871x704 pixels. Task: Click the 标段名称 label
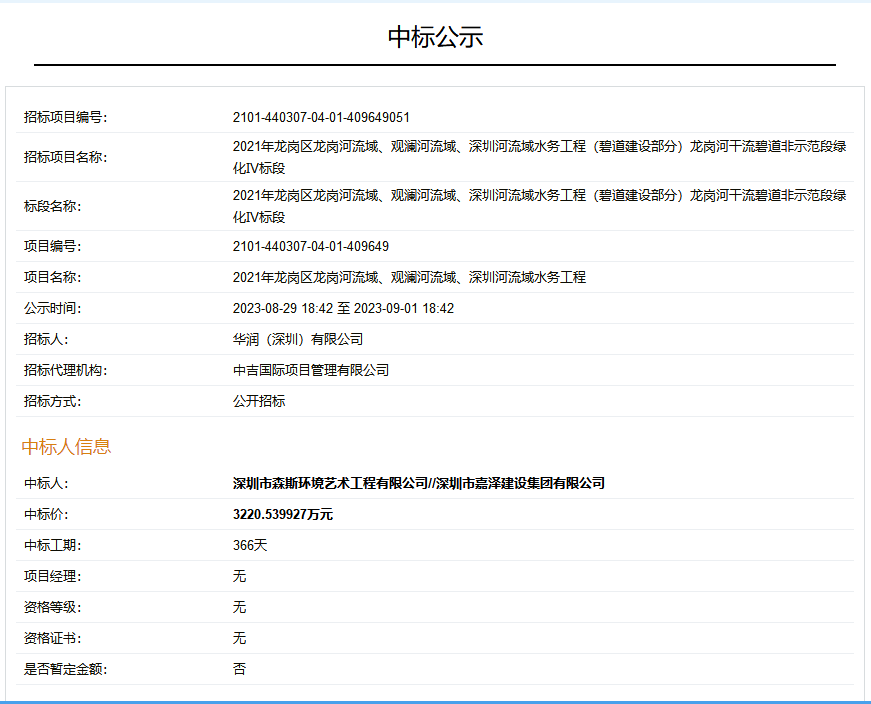(x=52, y=207)
